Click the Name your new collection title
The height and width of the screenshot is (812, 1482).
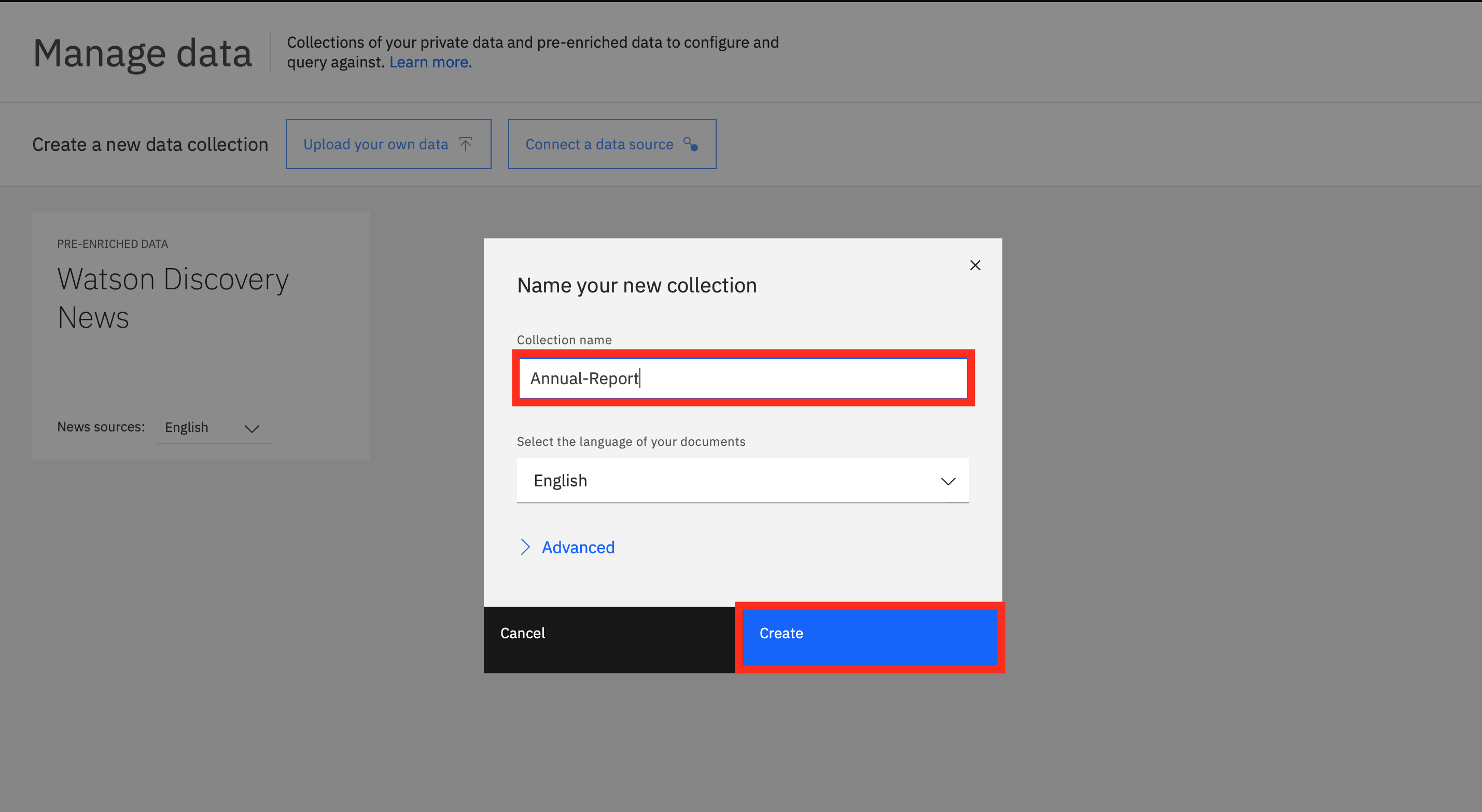pyautogui.click(x=636, y=285)
